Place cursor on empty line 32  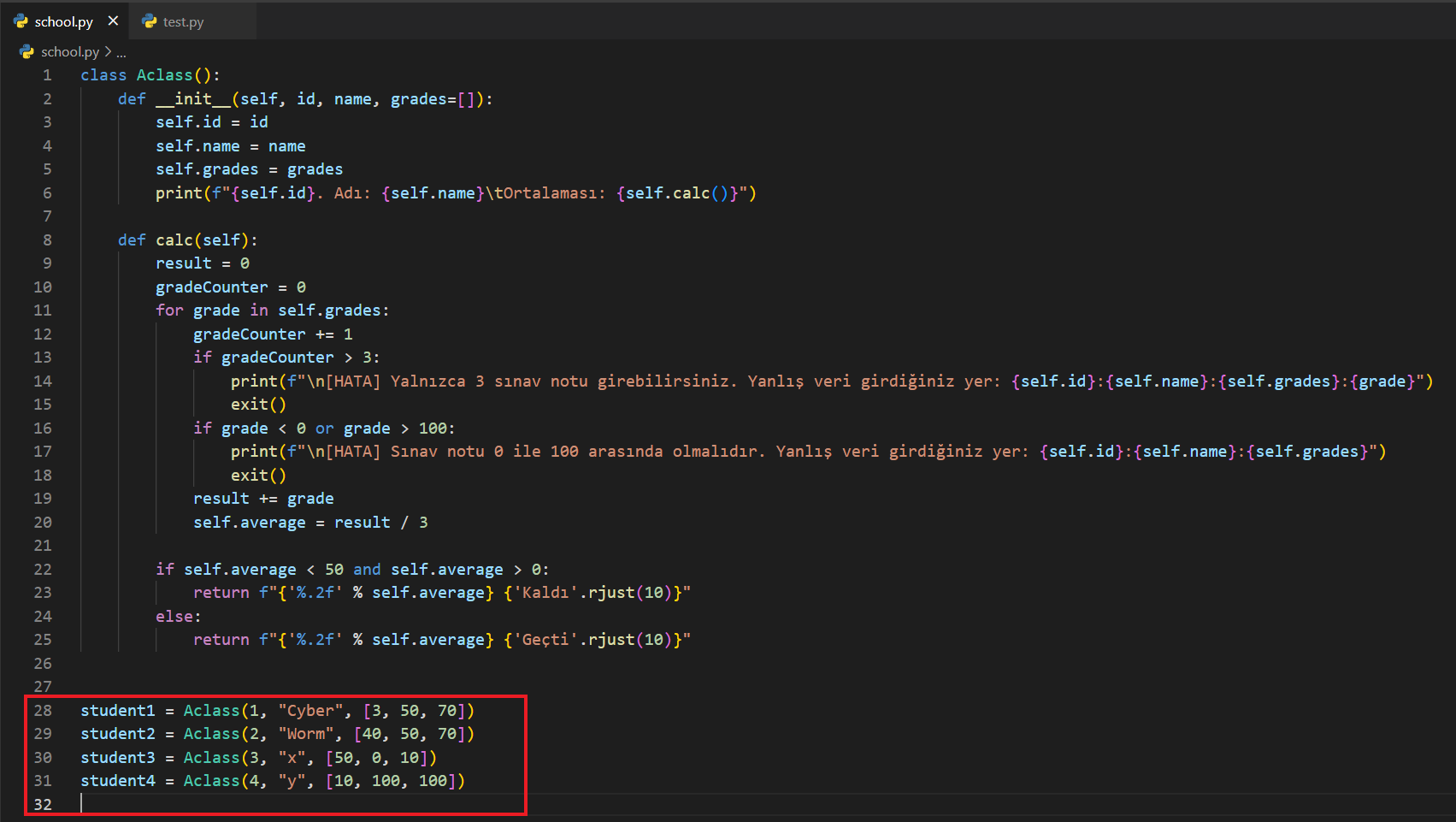click(256, 805)
